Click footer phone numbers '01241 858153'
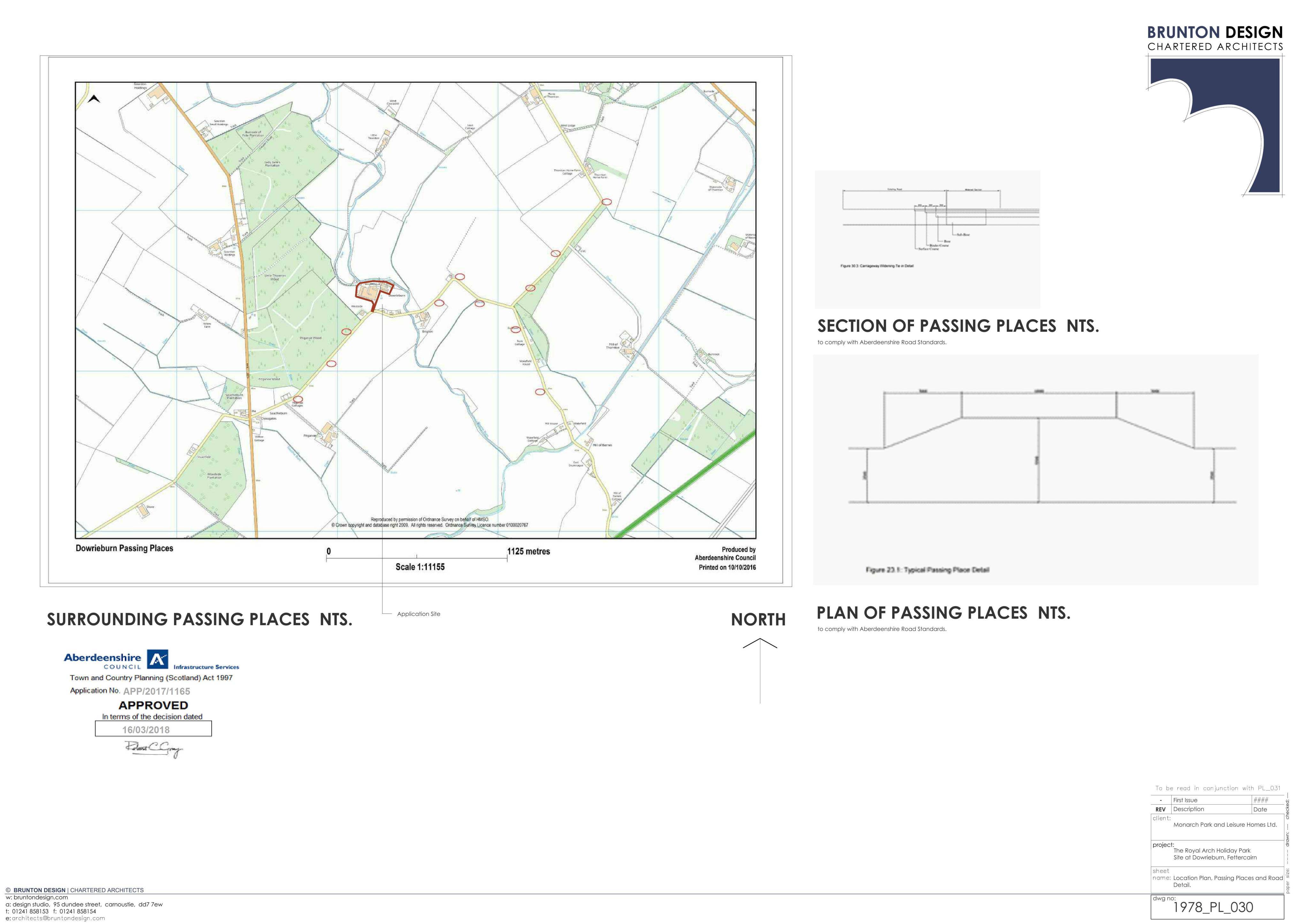Image resolution: width=1308 pixels, height=924 pixels. (30, 912)
